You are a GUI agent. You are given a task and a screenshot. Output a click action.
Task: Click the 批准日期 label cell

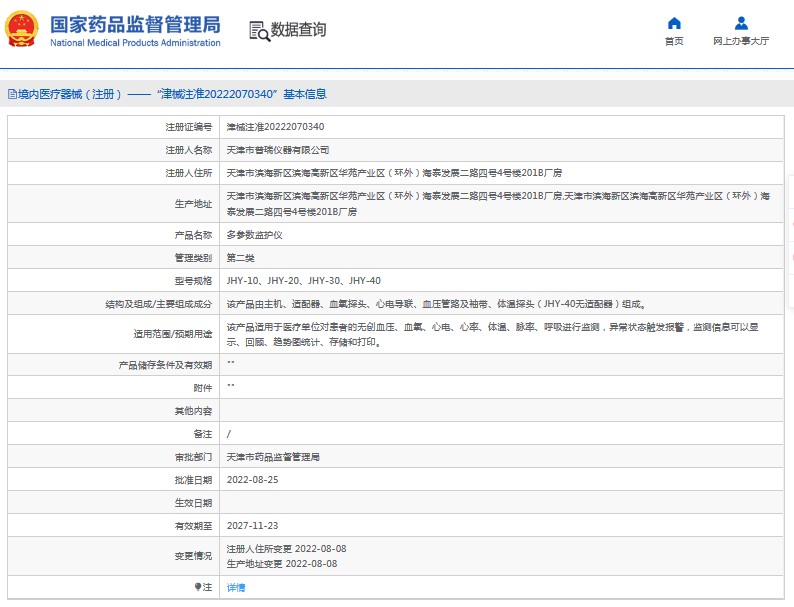pos(113,480)
